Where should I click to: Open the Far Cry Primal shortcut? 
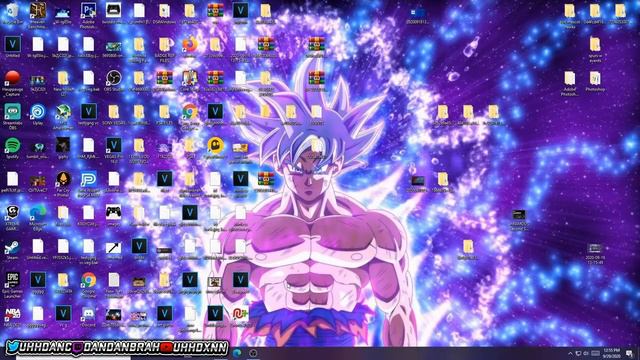[63, 184]
